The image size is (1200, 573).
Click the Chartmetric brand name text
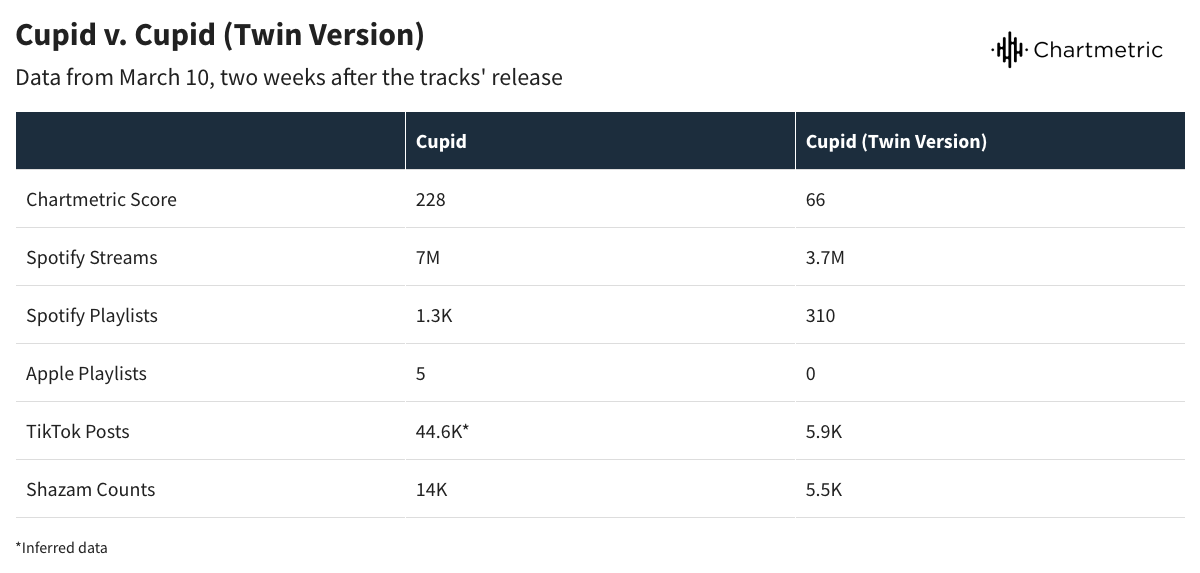tap(1098, 50)
